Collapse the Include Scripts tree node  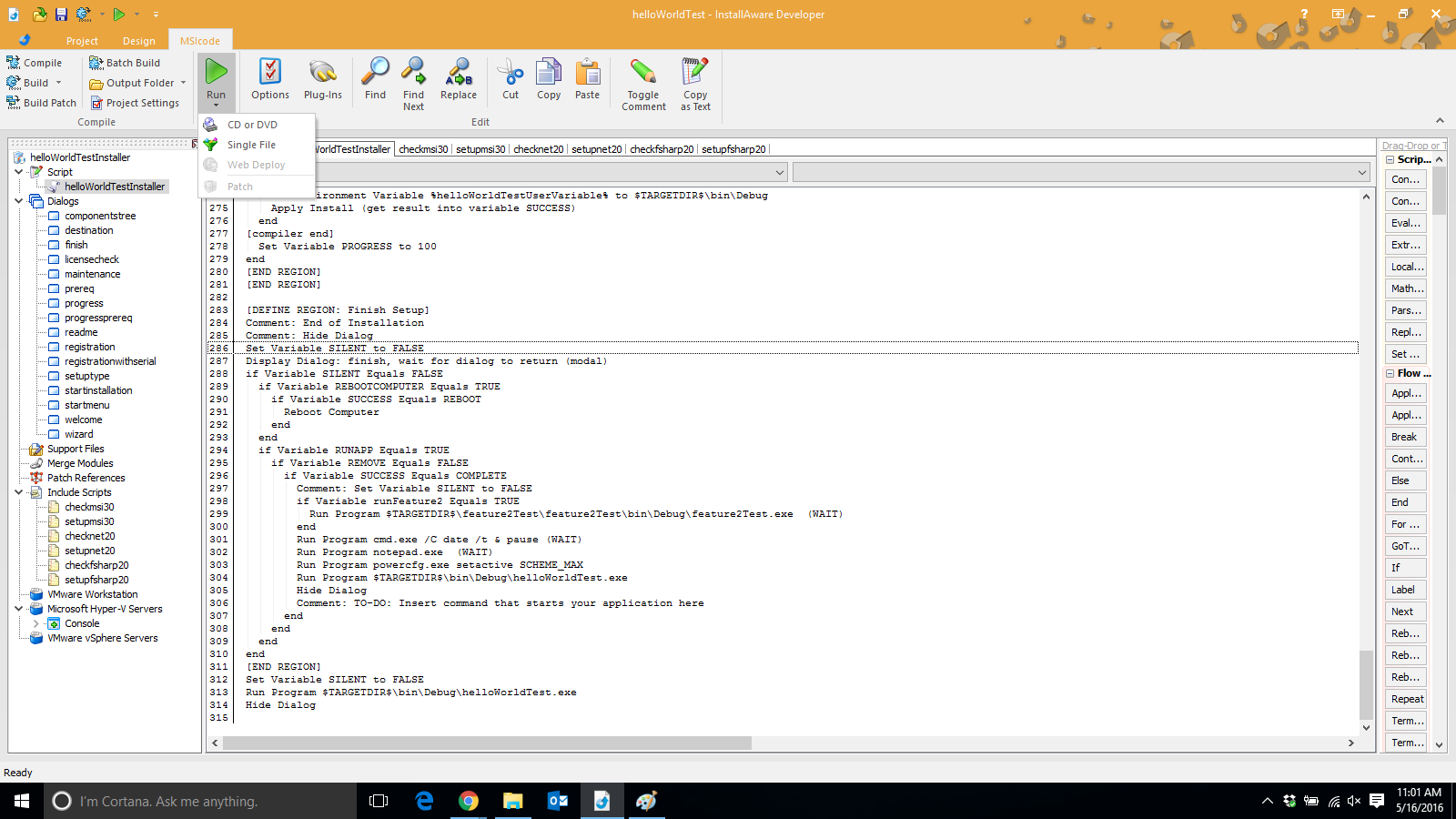point(19,492)
